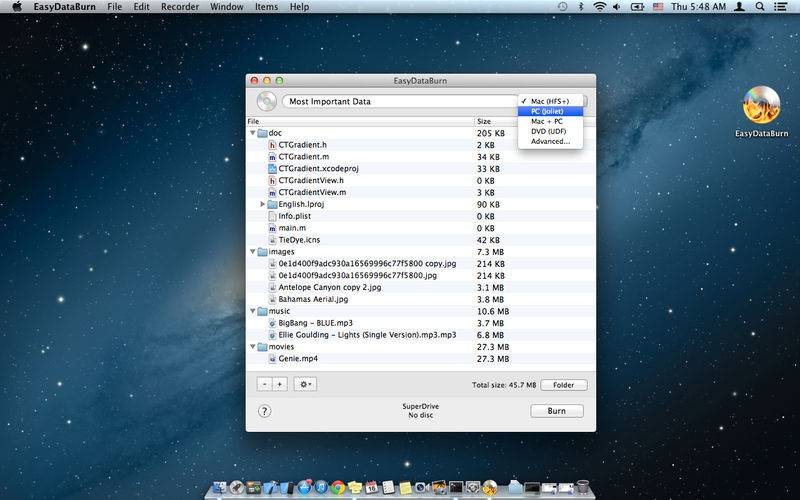Viewport: 800px width, 500px height.
Task: Open iTunes in the Dock
Action: [321, 487]
